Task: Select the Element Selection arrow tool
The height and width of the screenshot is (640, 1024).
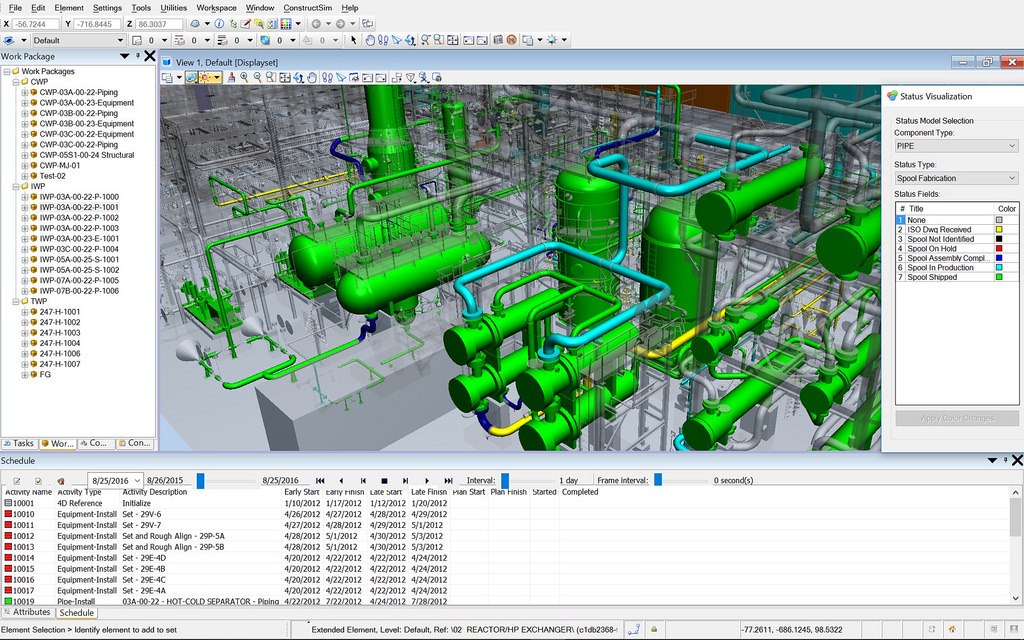Action: click(353, 38)
